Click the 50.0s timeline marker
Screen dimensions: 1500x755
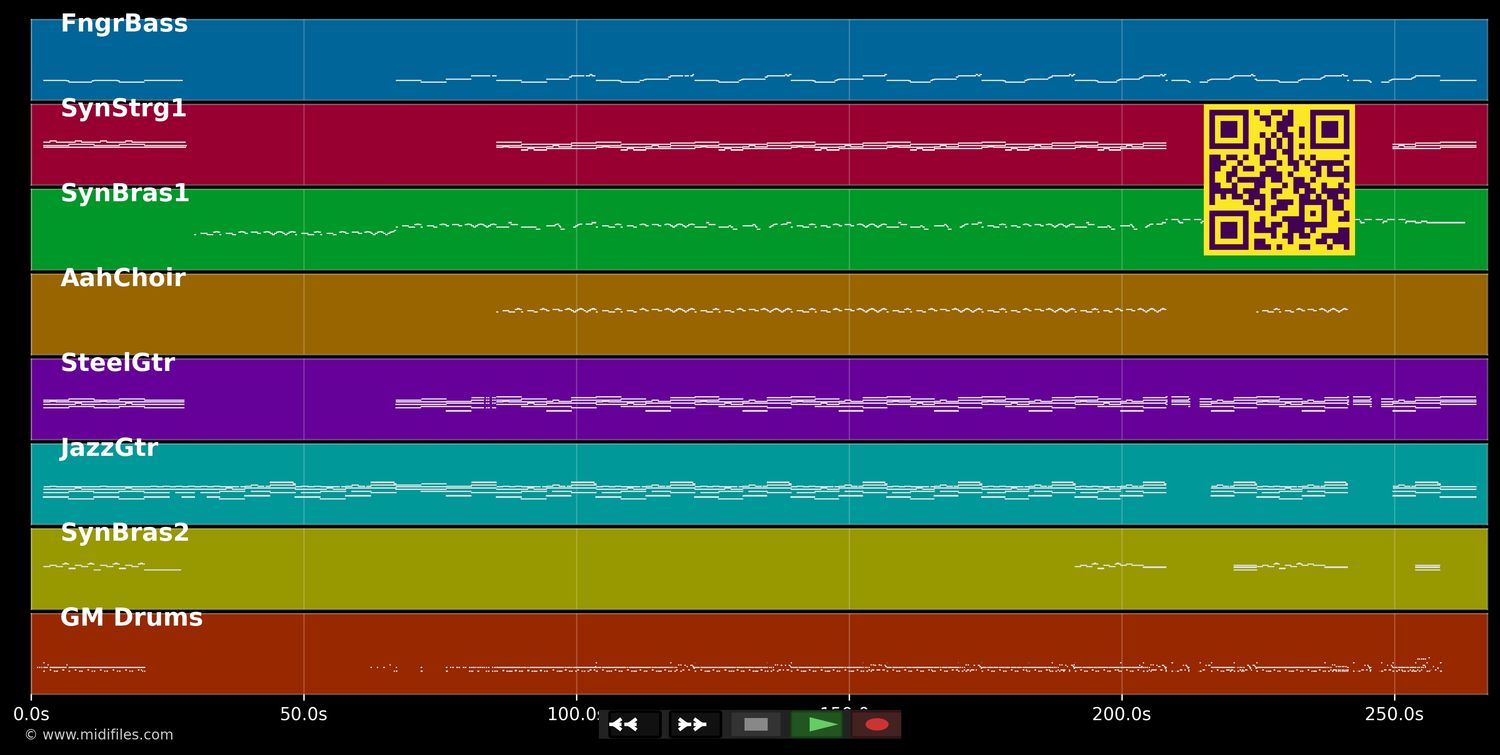point(303,714)
